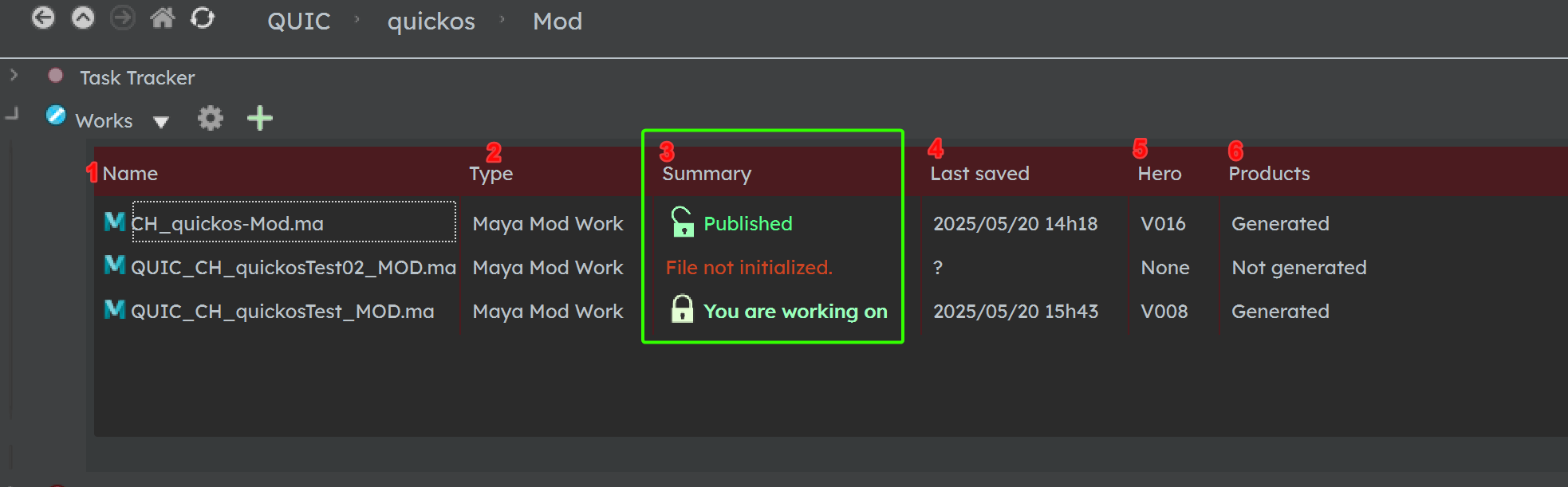Screen dimensions: 1568x487
Task: Click the locked padlock on the working row
Action: (682, 309)
